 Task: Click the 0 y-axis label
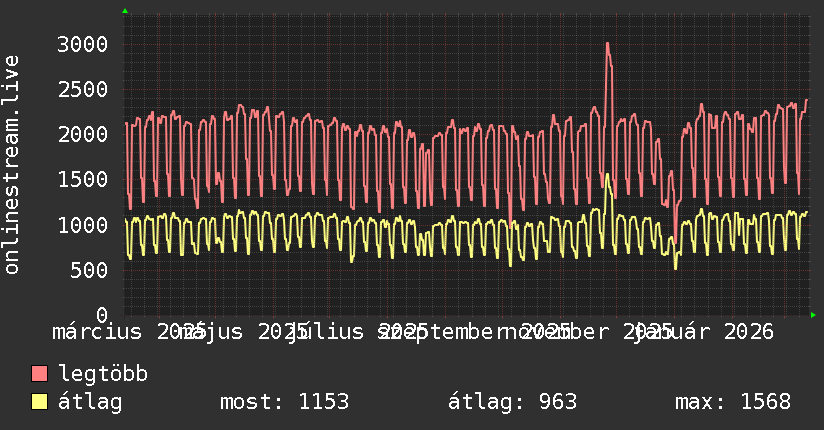click(x=102, y=315)
